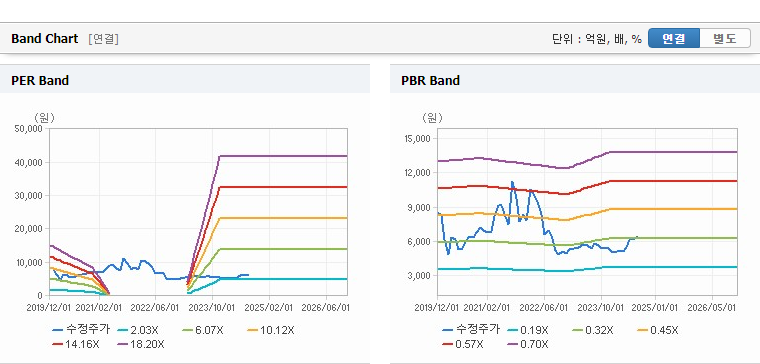Toggle 14.16X series in PER Band legend
This screenshot has height=364, width=760.
75,344
